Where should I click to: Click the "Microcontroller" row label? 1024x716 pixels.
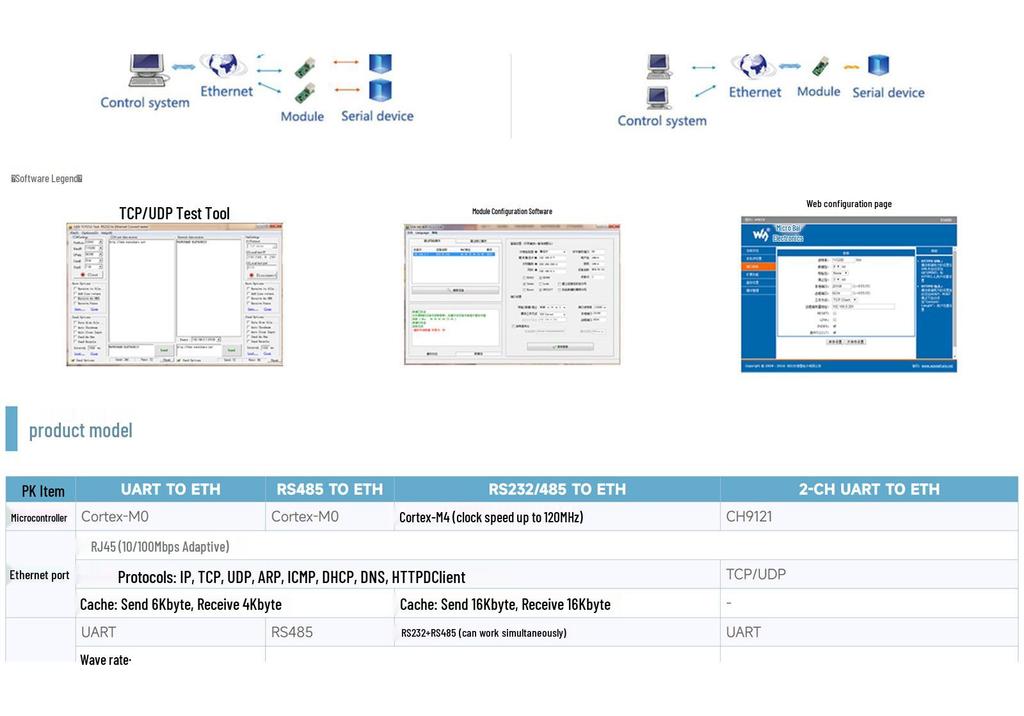click(x=39, y=518)
